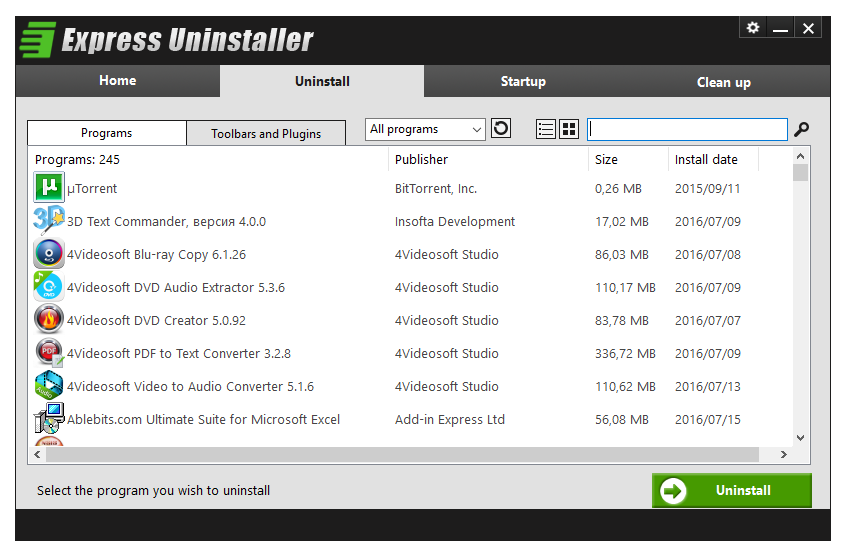The image size is (862, 549).
Task: Open the Startup tab
Action: tap(523, 81)
